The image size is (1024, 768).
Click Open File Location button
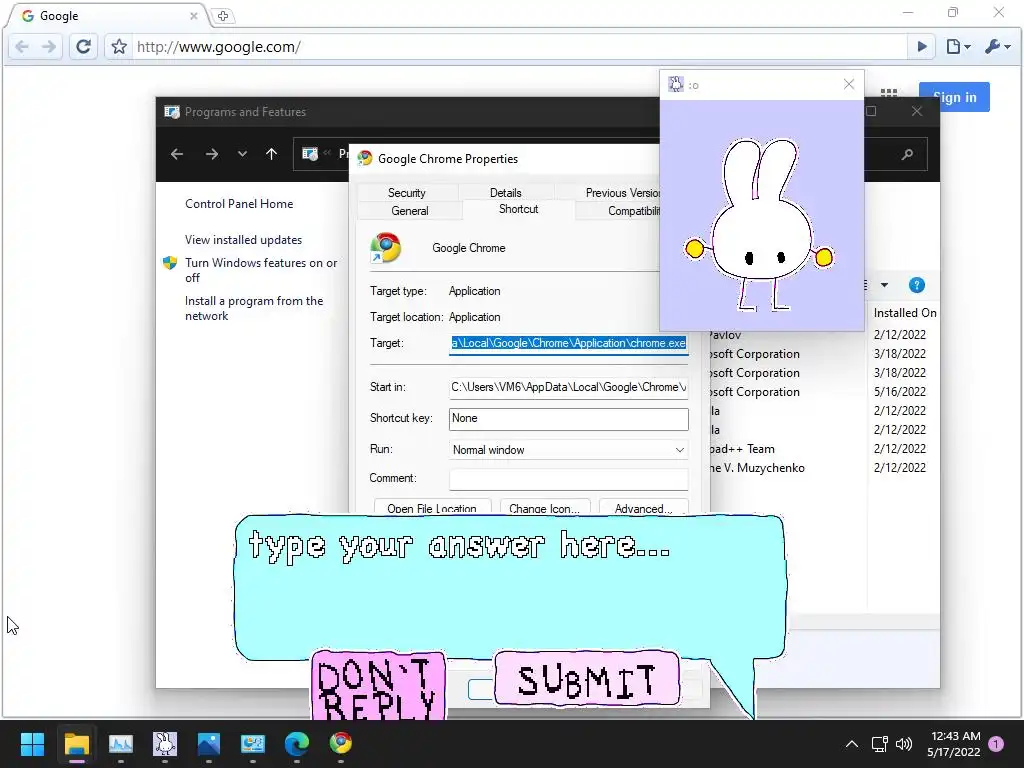click(x=432, y=508)
